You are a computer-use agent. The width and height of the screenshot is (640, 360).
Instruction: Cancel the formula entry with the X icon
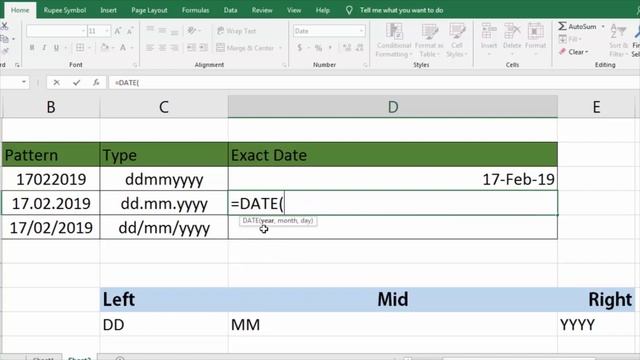56,82
